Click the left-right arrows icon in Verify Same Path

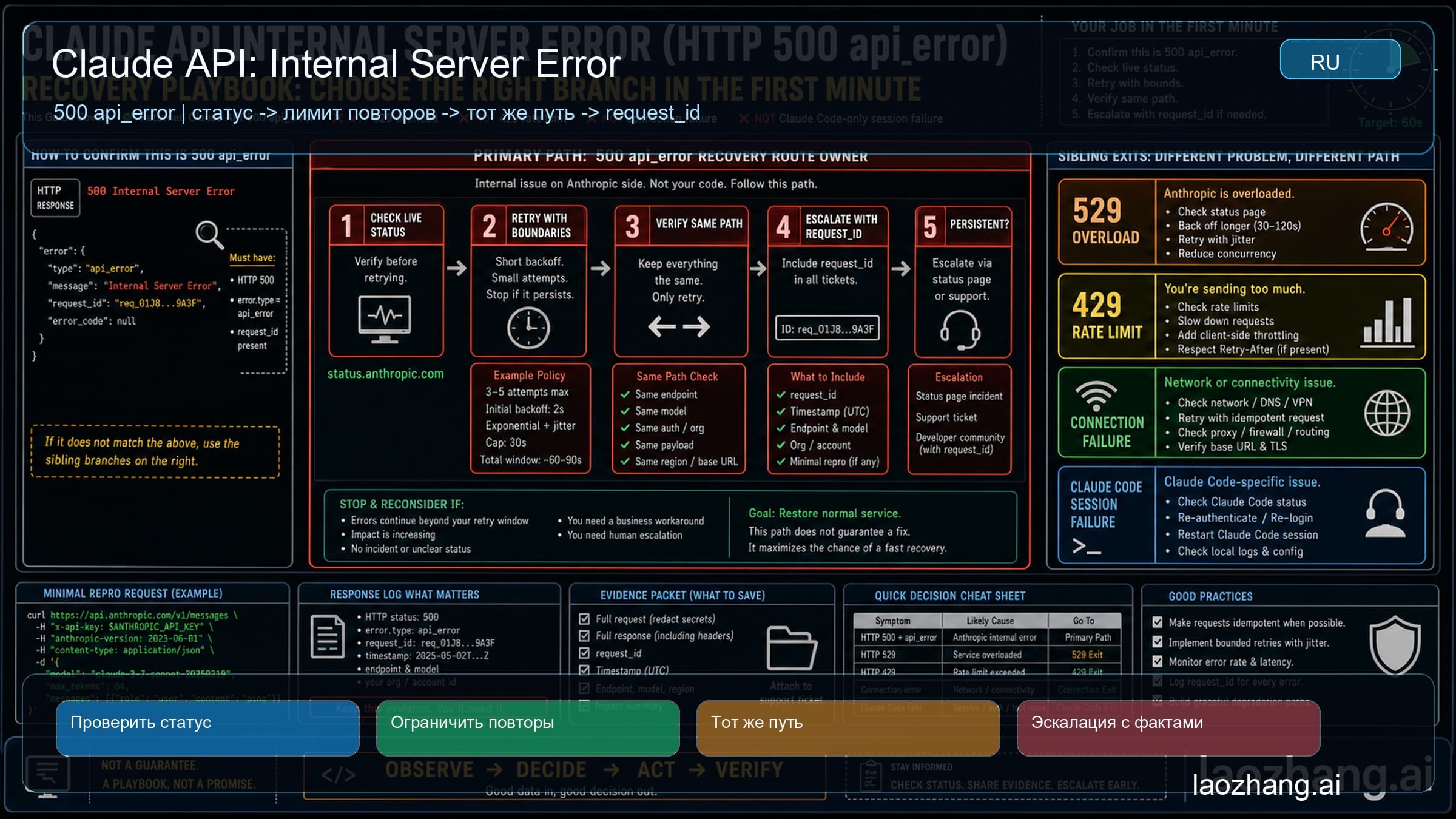679,326
